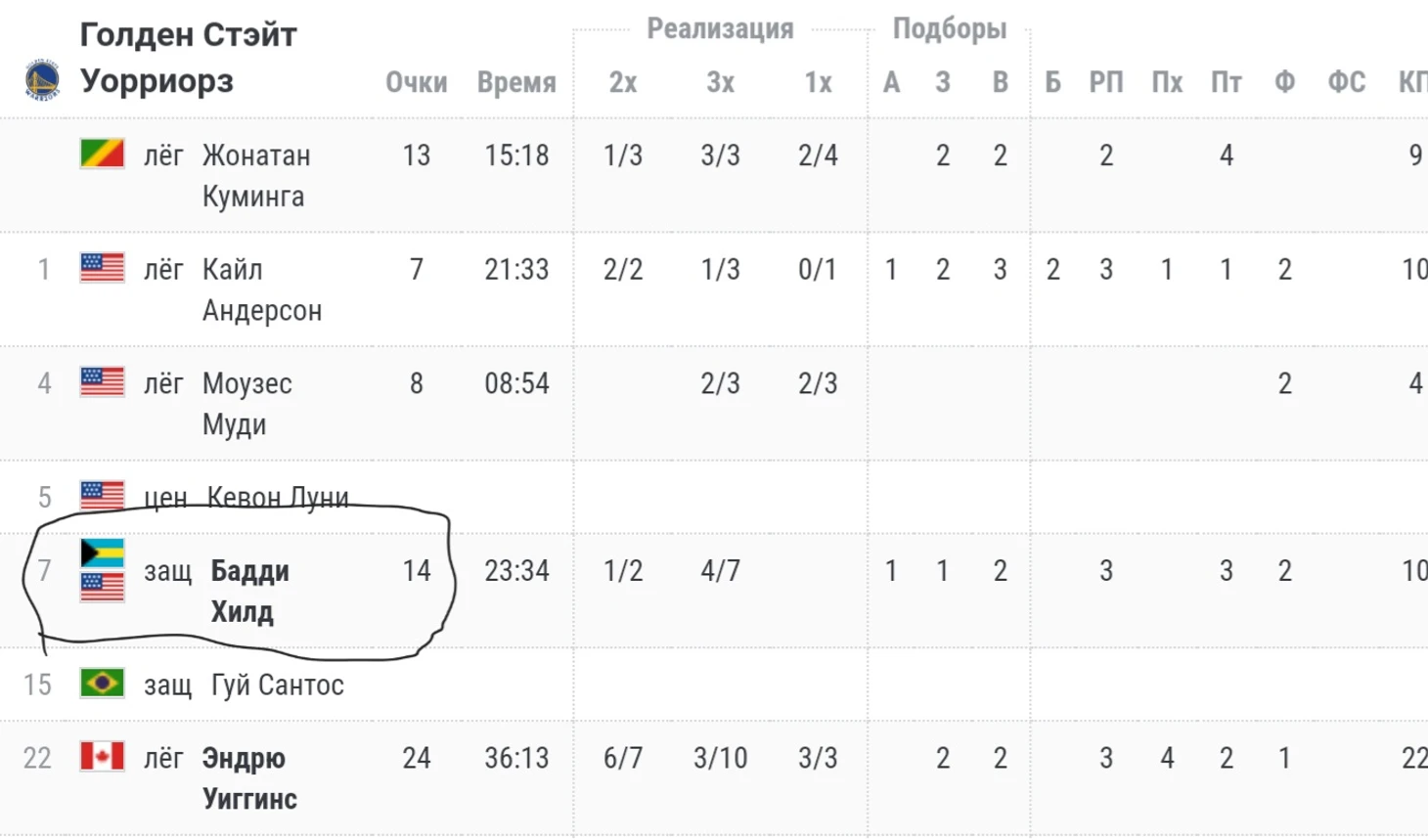Click the USA flag beside Кайл Андерсон
The image size is (1428, 840).
point(102,268)
